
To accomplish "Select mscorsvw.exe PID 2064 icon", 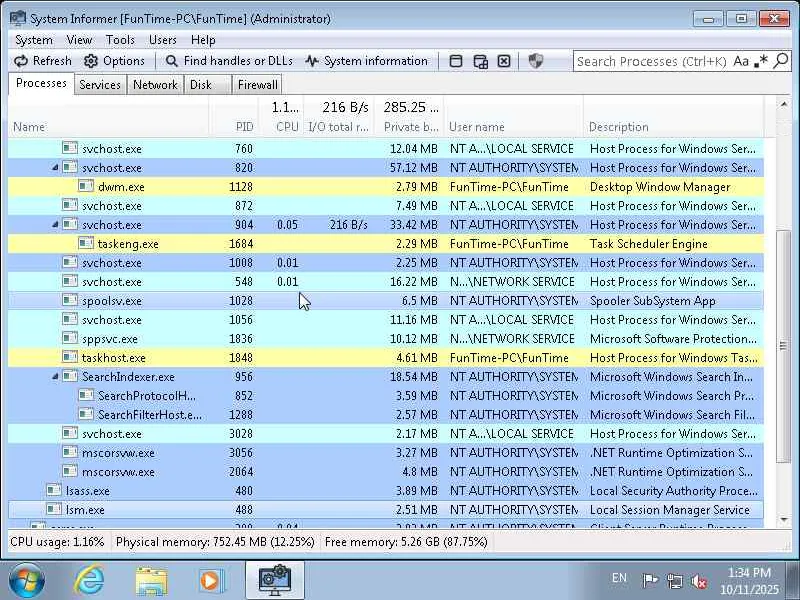I will coord(70,471).
